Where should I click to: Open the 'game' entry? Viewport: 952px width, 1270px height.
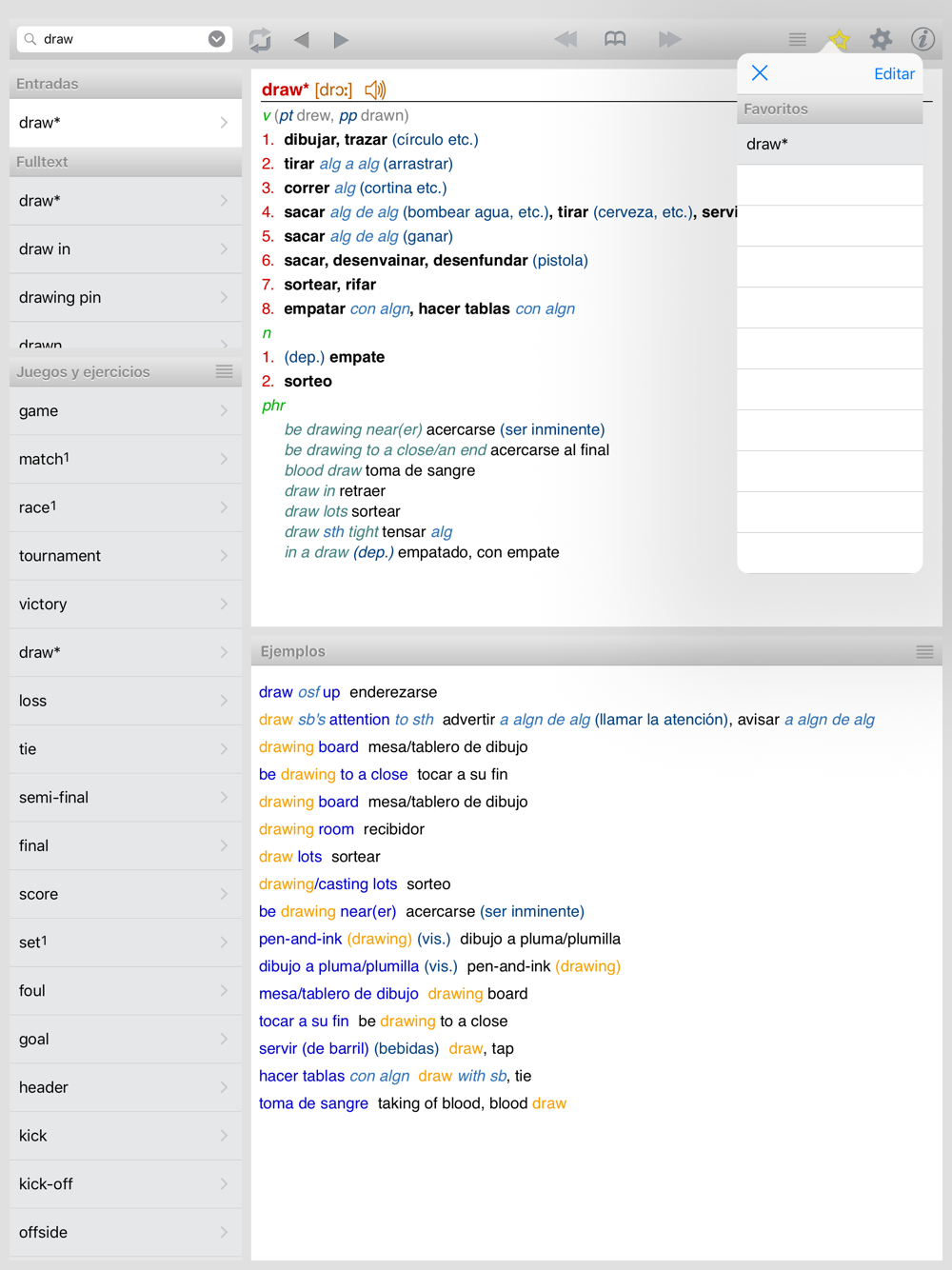coord(126,411)
